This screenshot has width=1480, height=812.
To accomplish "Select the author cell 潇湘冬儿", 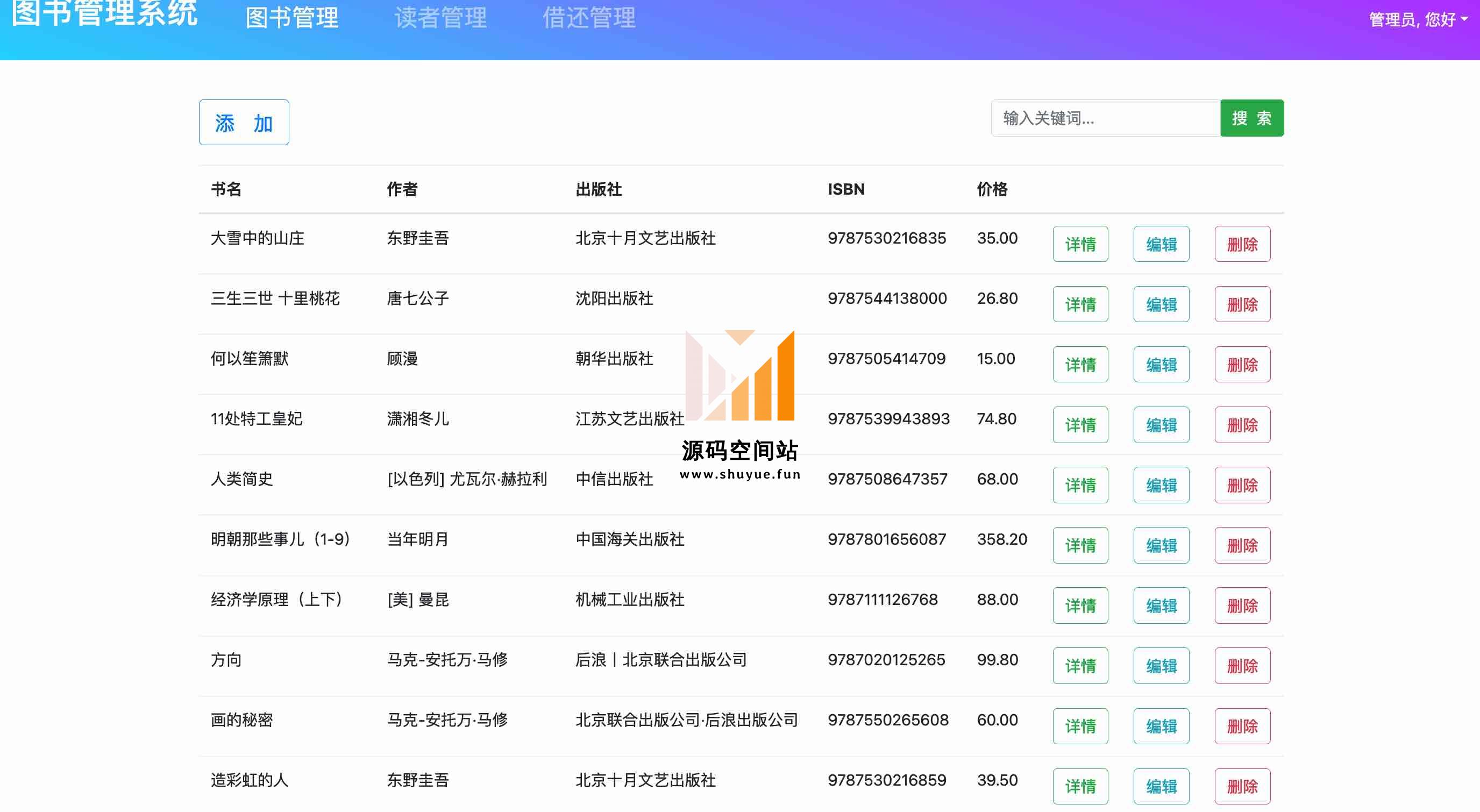I will (x=418, y=418).
